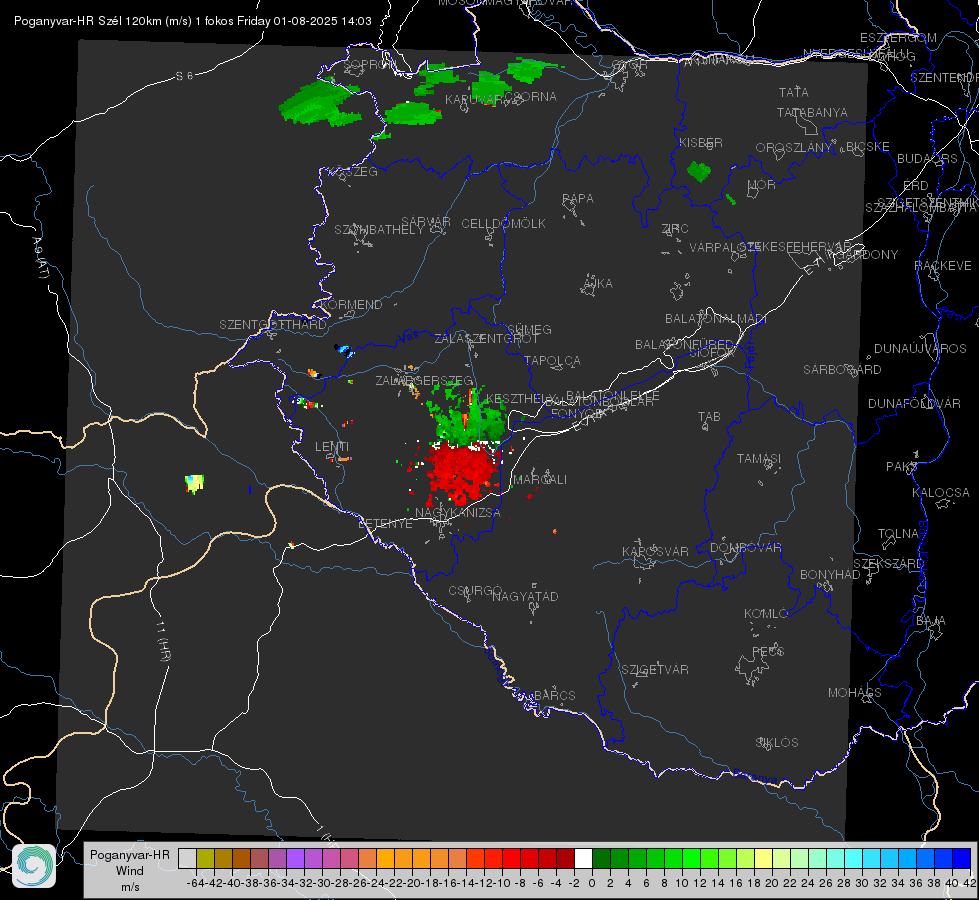
Task: Click the pale yellow swatch in the legend
Action: coord(763,858)
